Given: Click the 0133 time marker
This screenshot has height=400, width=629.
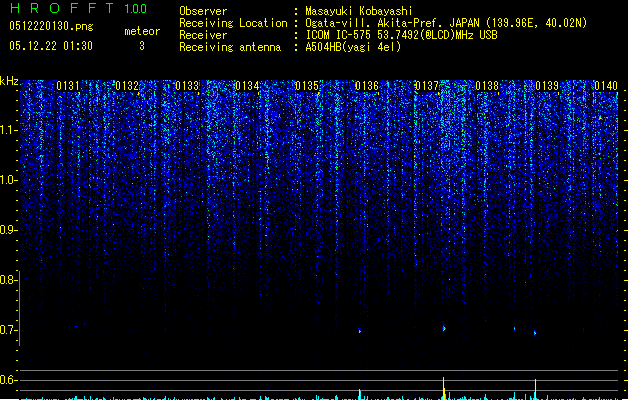Looking at the screenshot, I should pyautogui.click(x=187, y=86).
